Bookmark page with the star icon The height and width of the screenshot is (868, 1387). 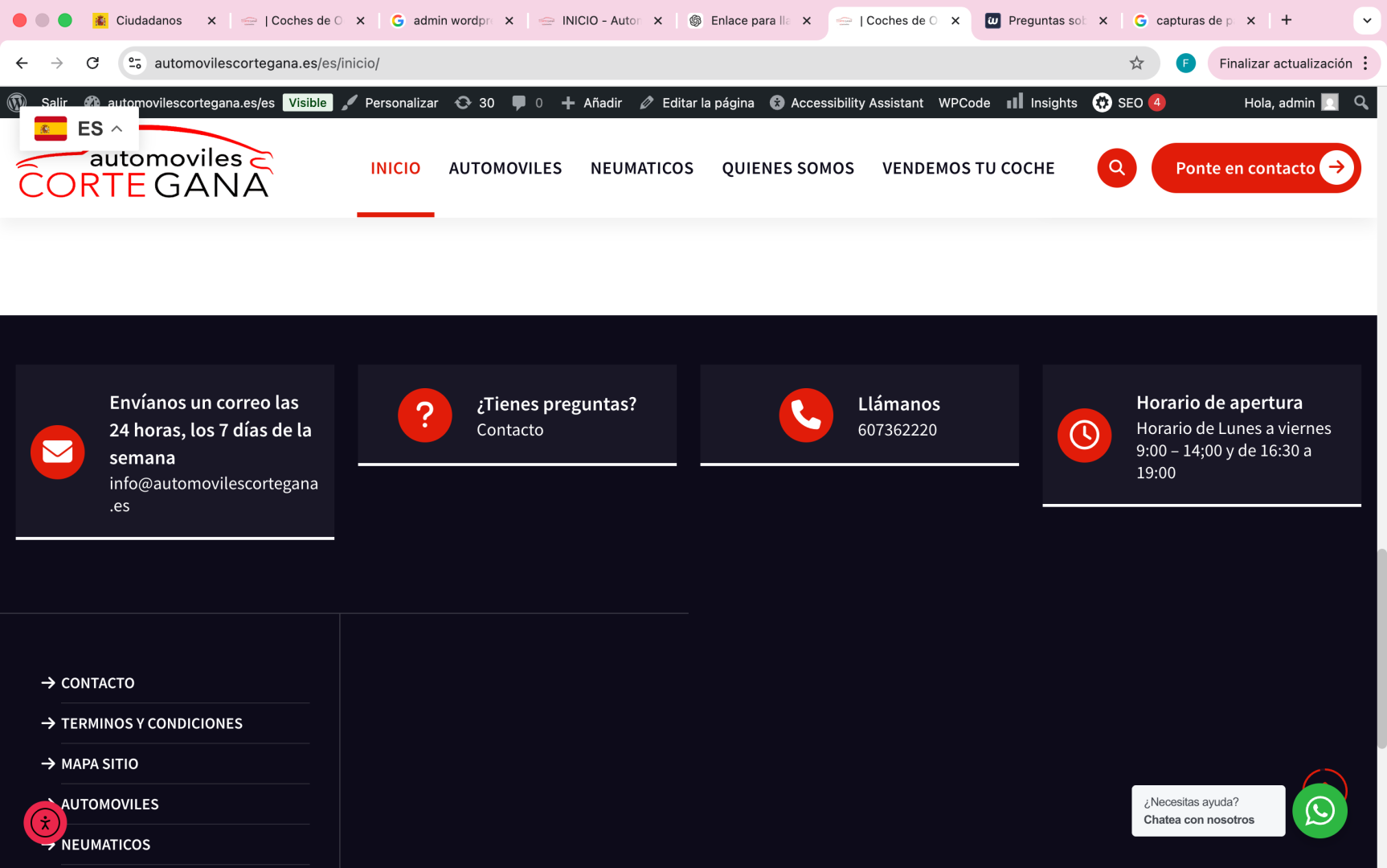coord(1136,63)
